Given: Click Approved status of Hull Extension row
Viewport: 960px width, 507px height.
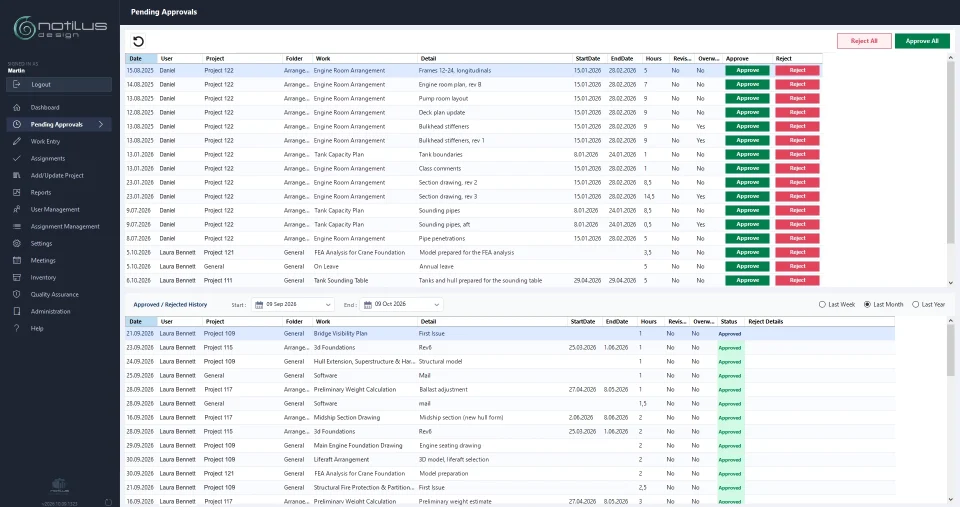Looking at the screenshot, I should click(x=730, y=362).
